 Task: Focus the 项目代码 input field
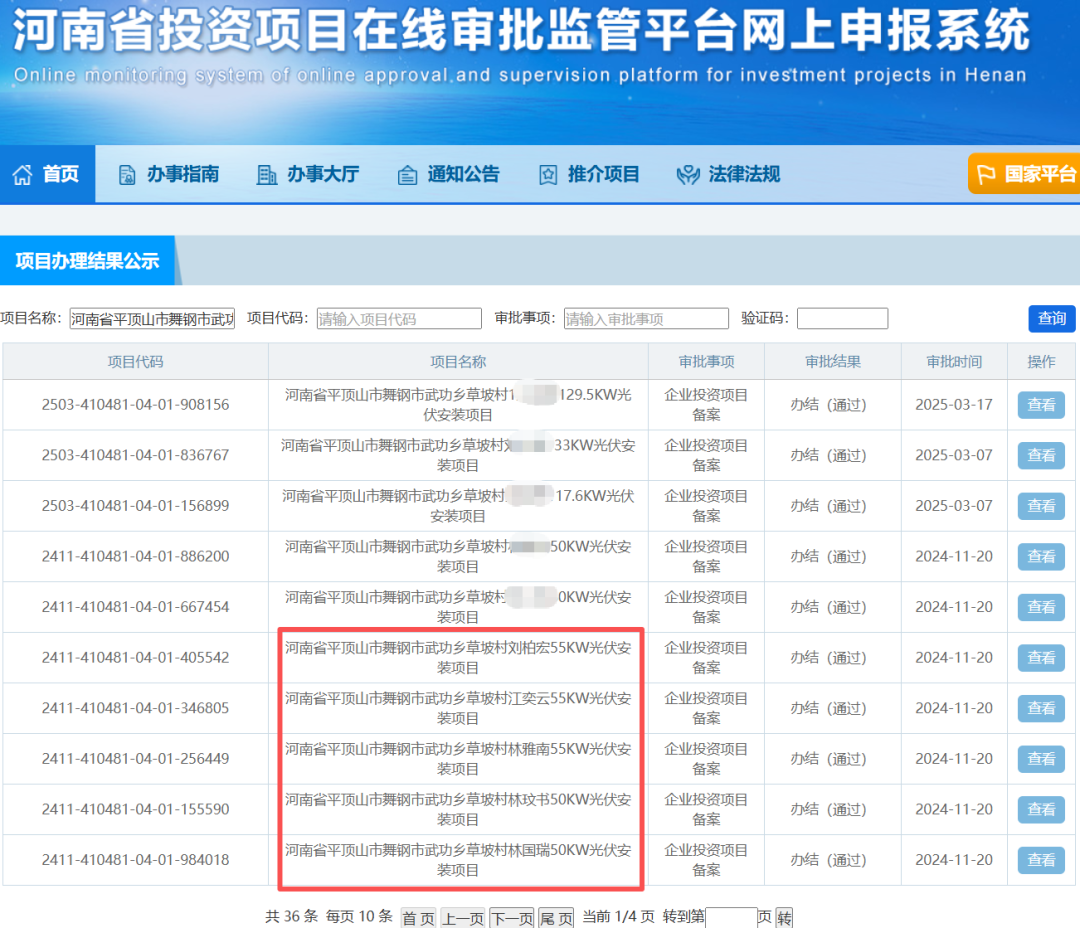click(399, 319)
